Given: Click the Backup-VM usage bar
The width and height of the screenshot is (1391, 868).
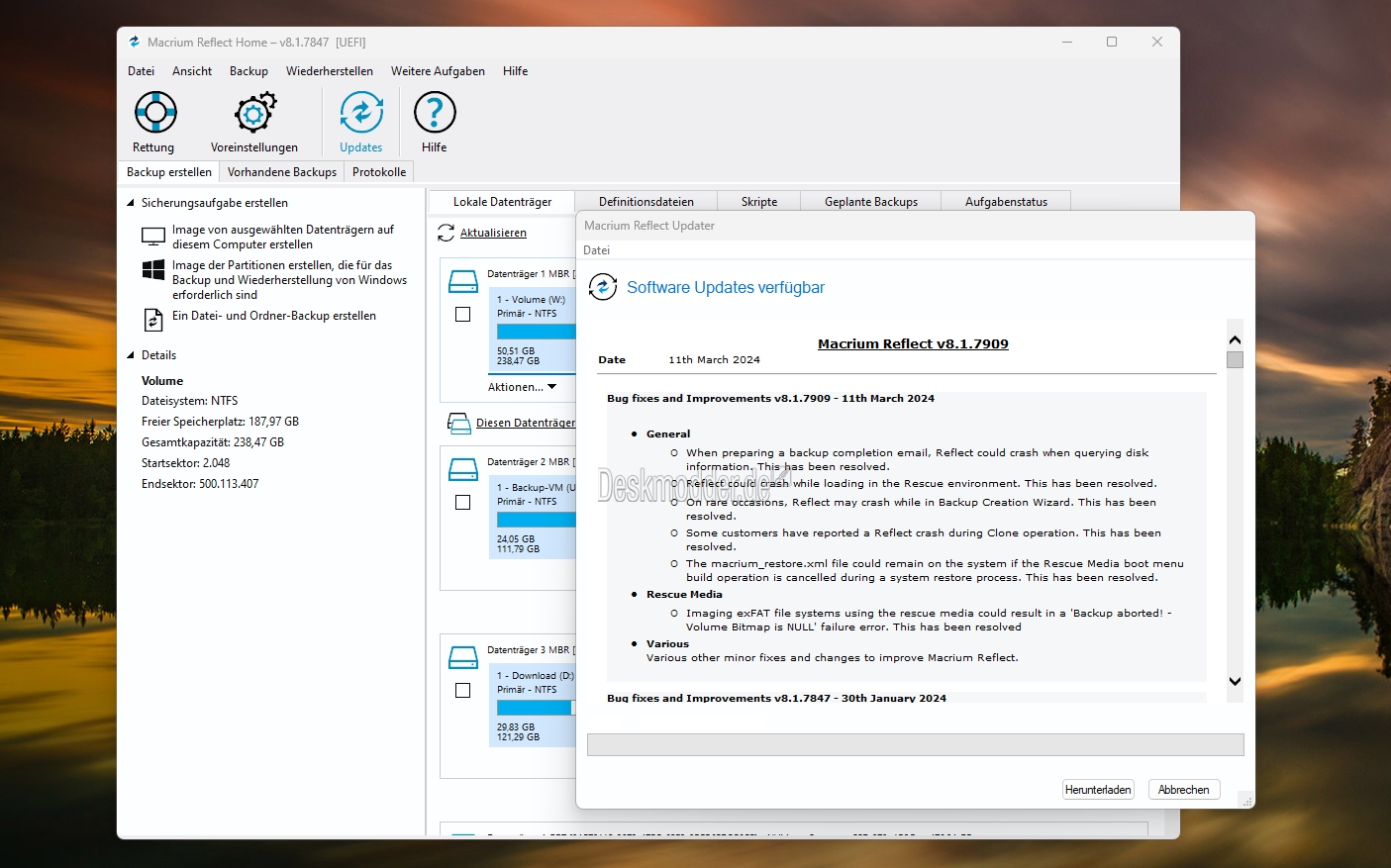Looking at the screenshot, I should coord(536,520).
